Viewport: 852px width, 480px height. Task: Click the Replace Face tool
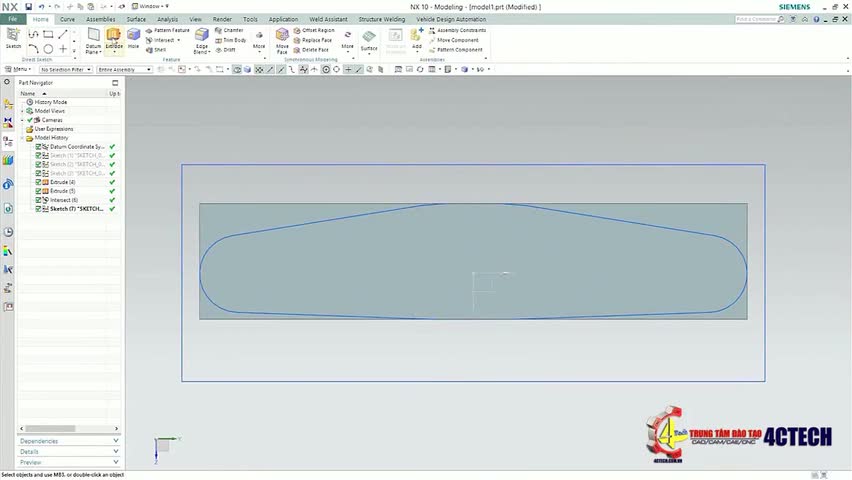(312, 40)
